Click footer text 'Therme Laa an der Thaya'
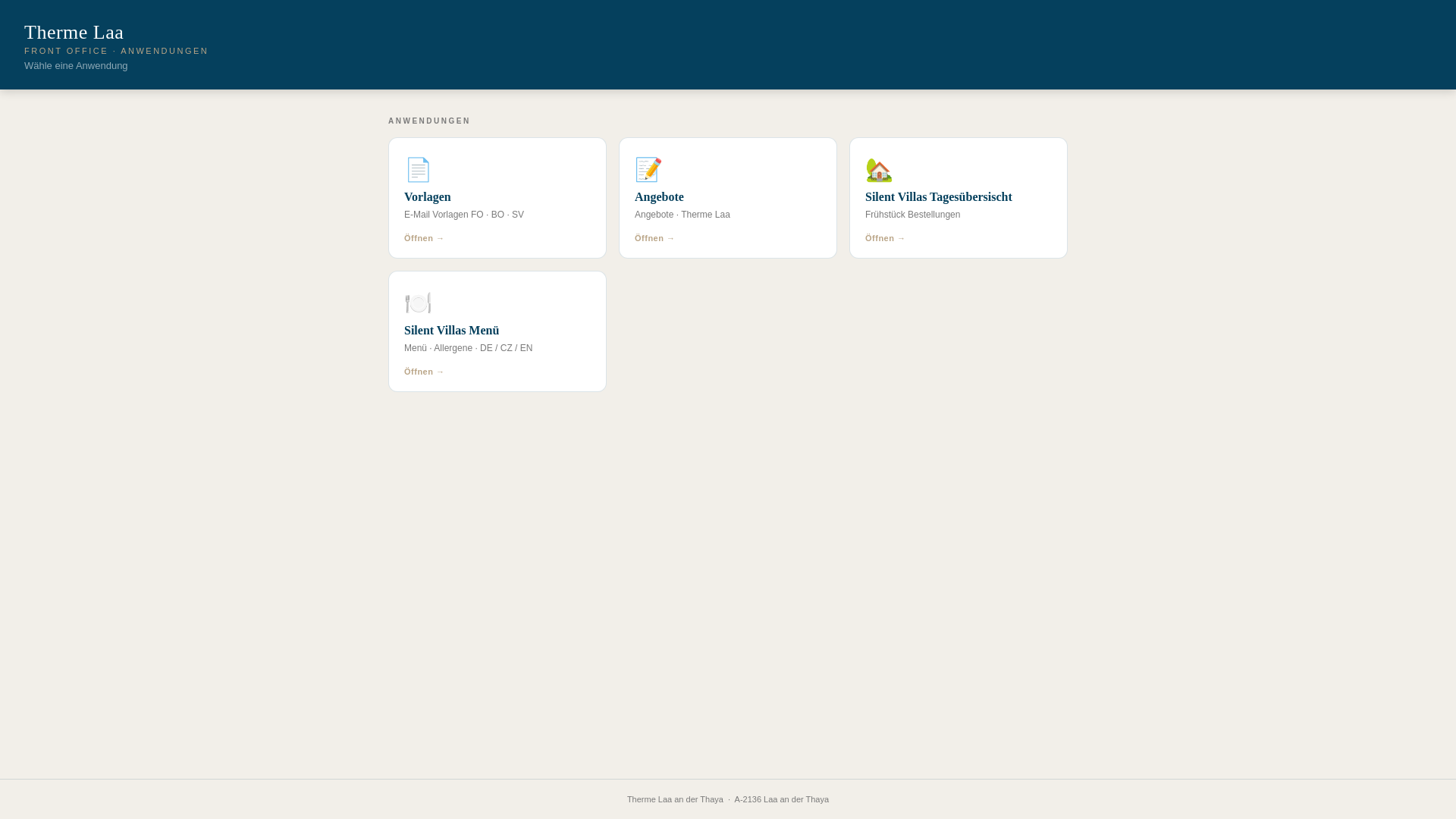1456x819 pixels. coord(675,799)
